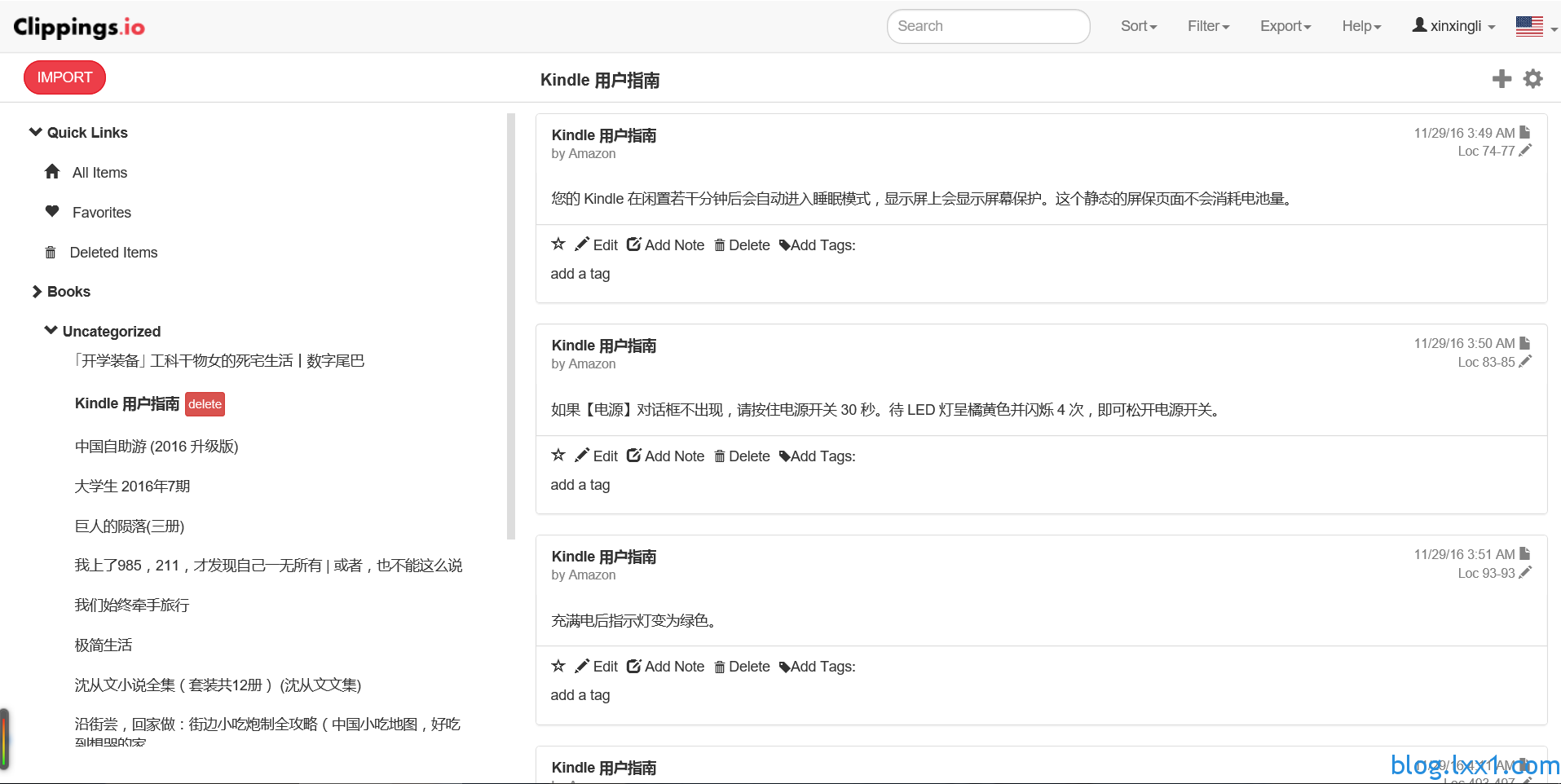1561x784 pixels.
Task: Open the US flag language selector
Action: click(x=1537, y=26)
